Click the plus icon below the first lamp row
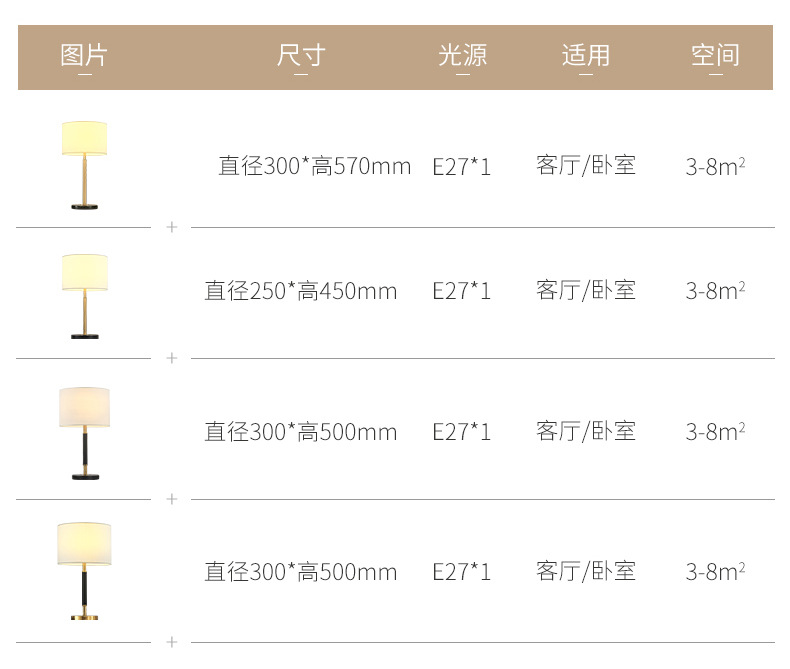The height and width of the screenshot is (669, 790). (x=171, y=227)
